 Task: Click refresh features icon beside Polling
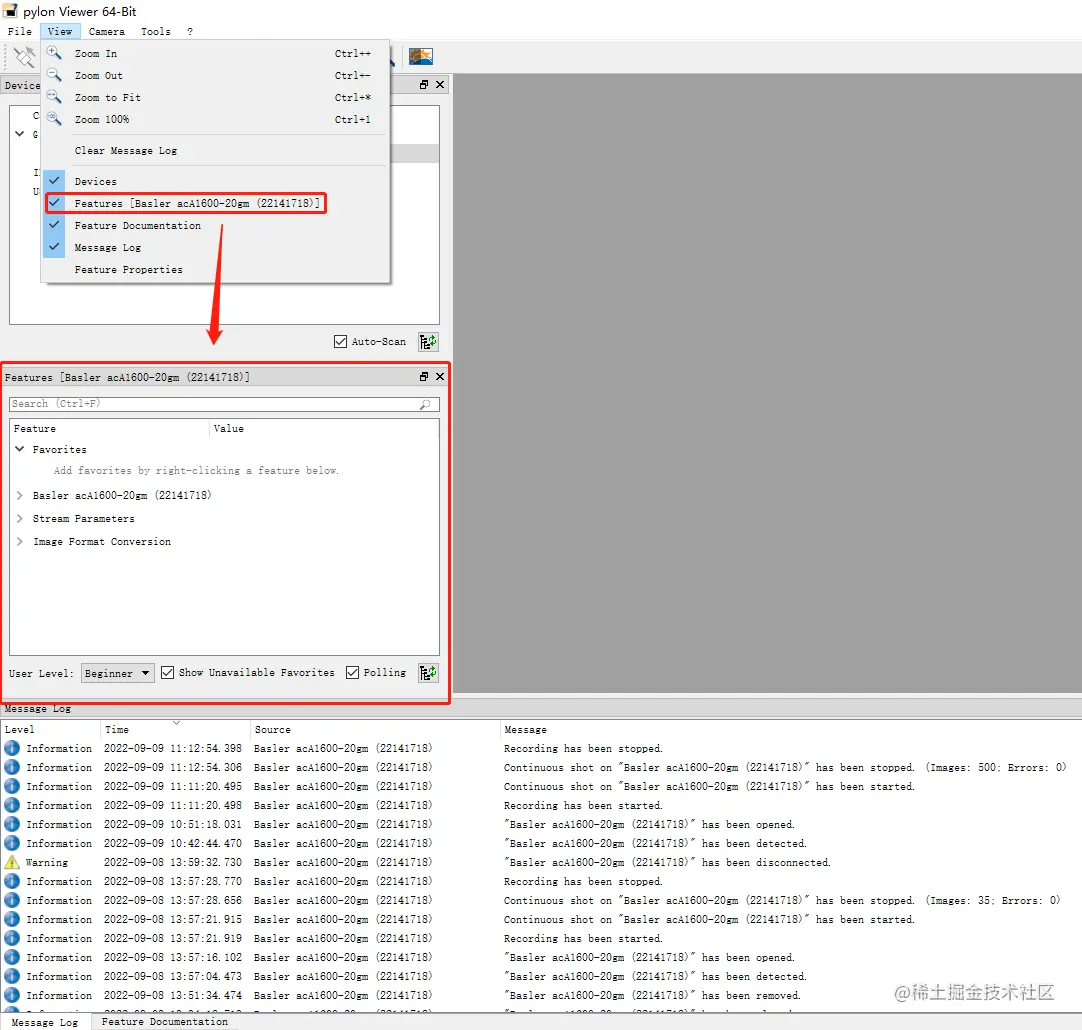(429, 673)
